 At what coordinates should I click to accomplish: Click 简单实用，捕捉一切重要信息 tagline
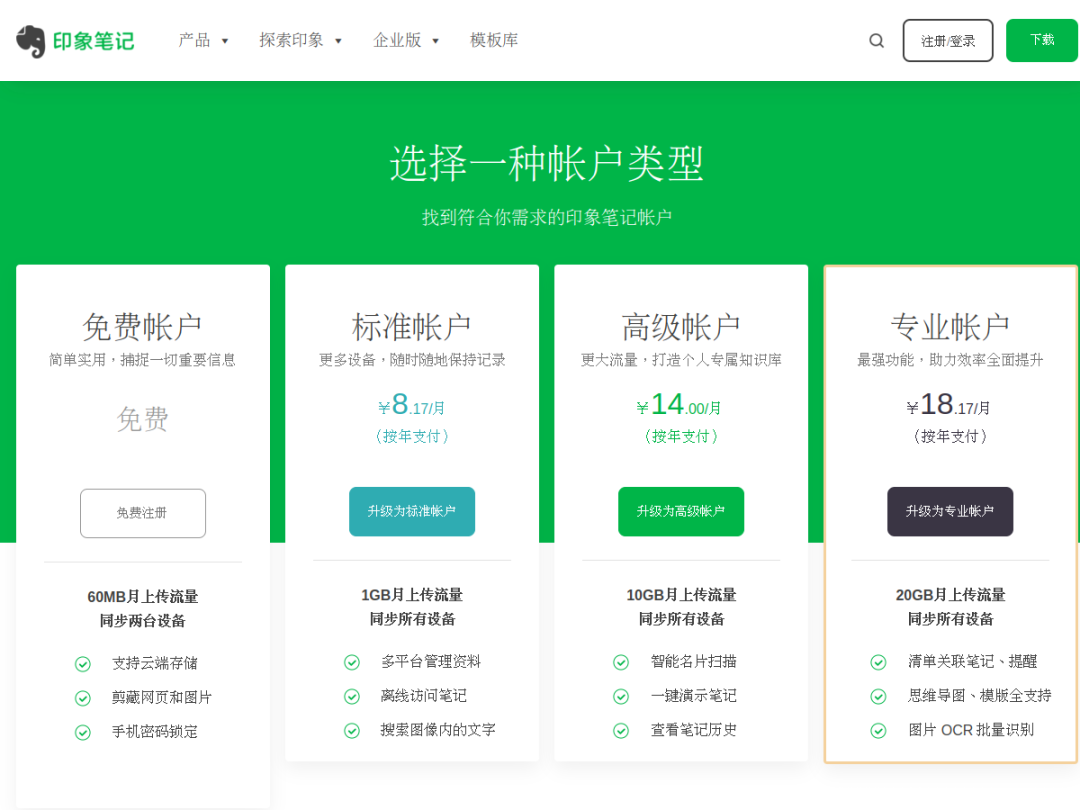(143, 360)
